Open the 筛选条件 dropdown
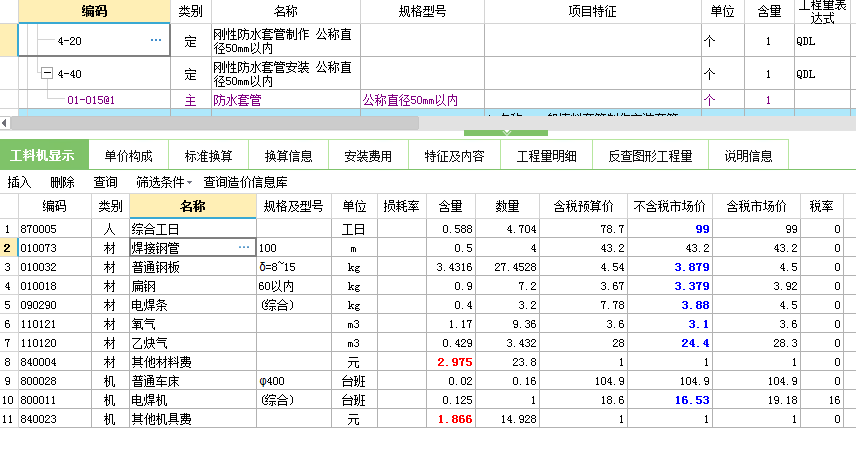This screenshot has height=449, width=856. tap(164, 182)
